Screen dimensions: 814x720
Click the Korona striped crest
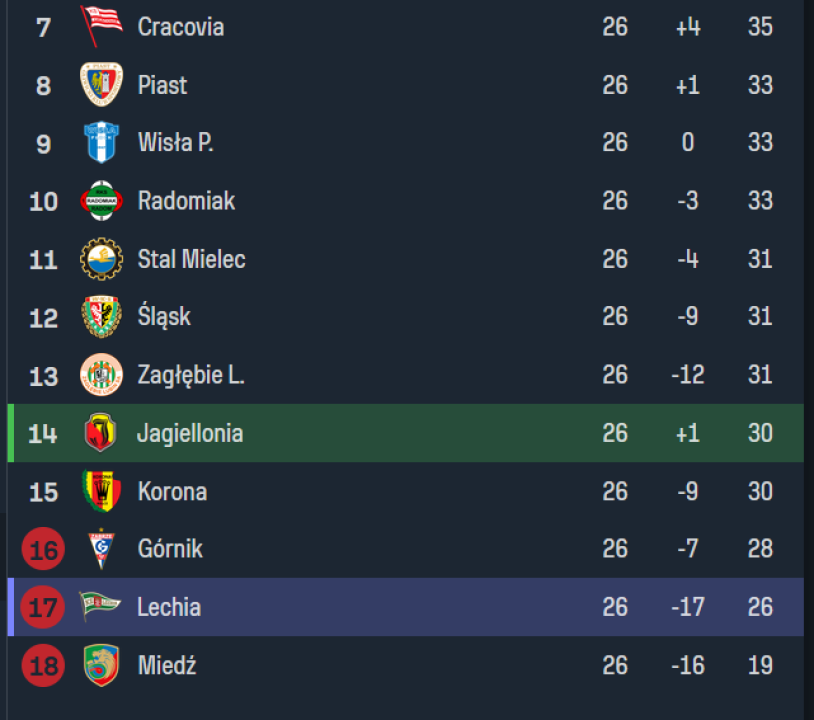(101, 491)
